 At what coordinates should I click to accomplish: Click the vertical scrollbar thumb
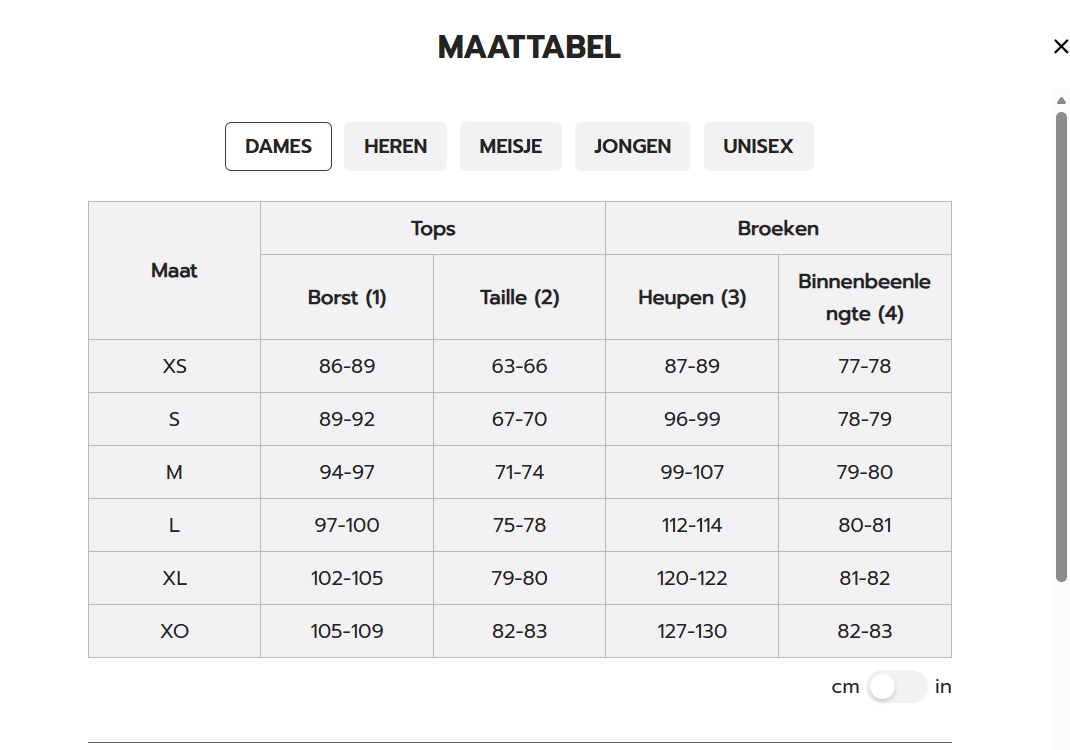tap(1061, 347)
